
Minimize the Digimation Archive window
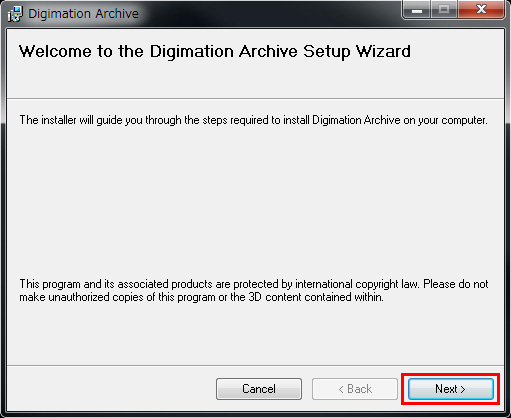[x=417, y=10]
